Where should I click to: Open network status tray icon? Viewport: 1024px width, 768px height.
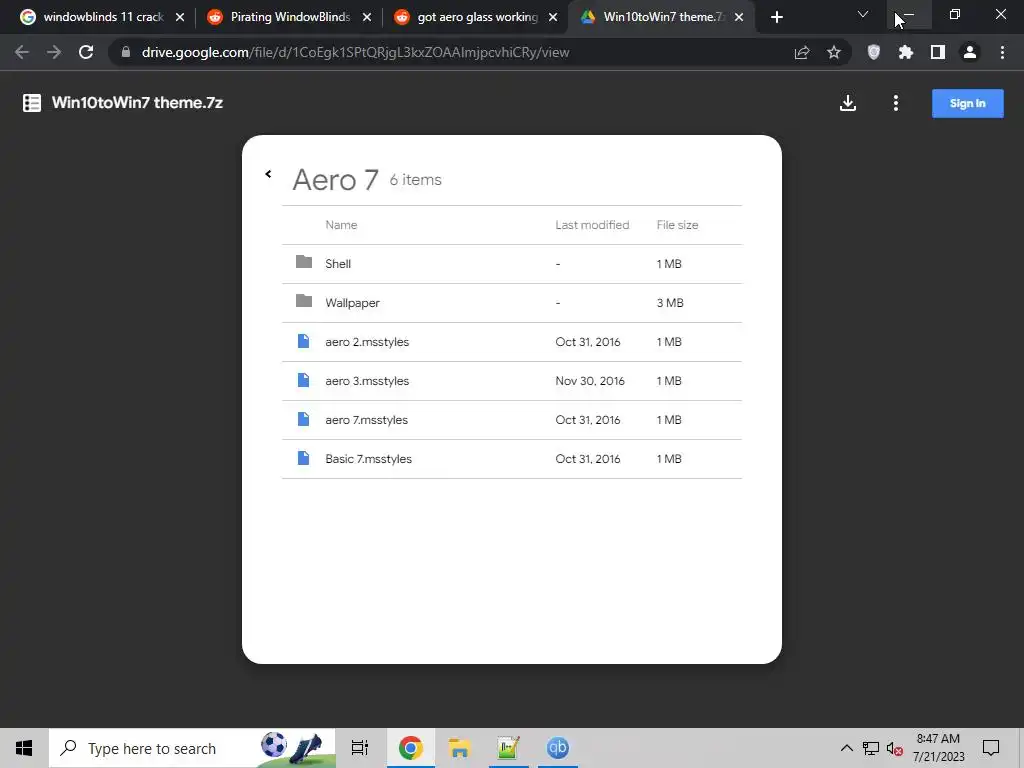[871, 748]
